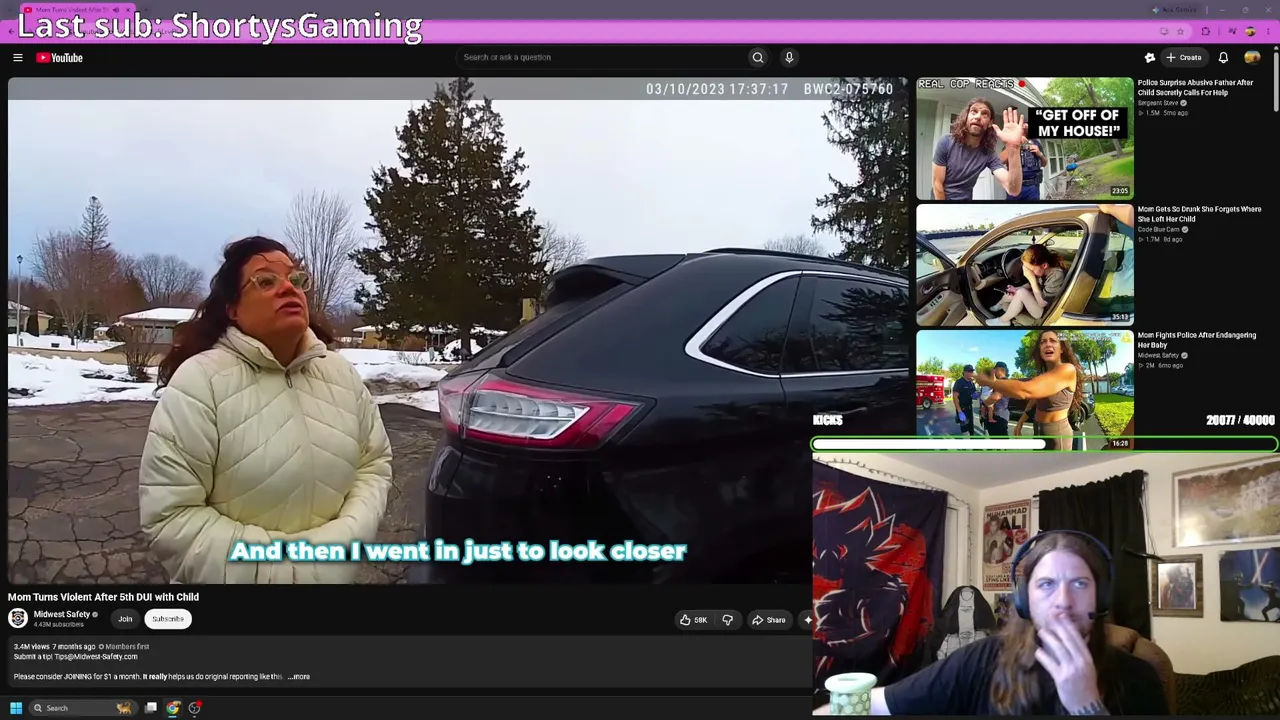Open the Chrome extensions puzzle icon

(1206, 32)
